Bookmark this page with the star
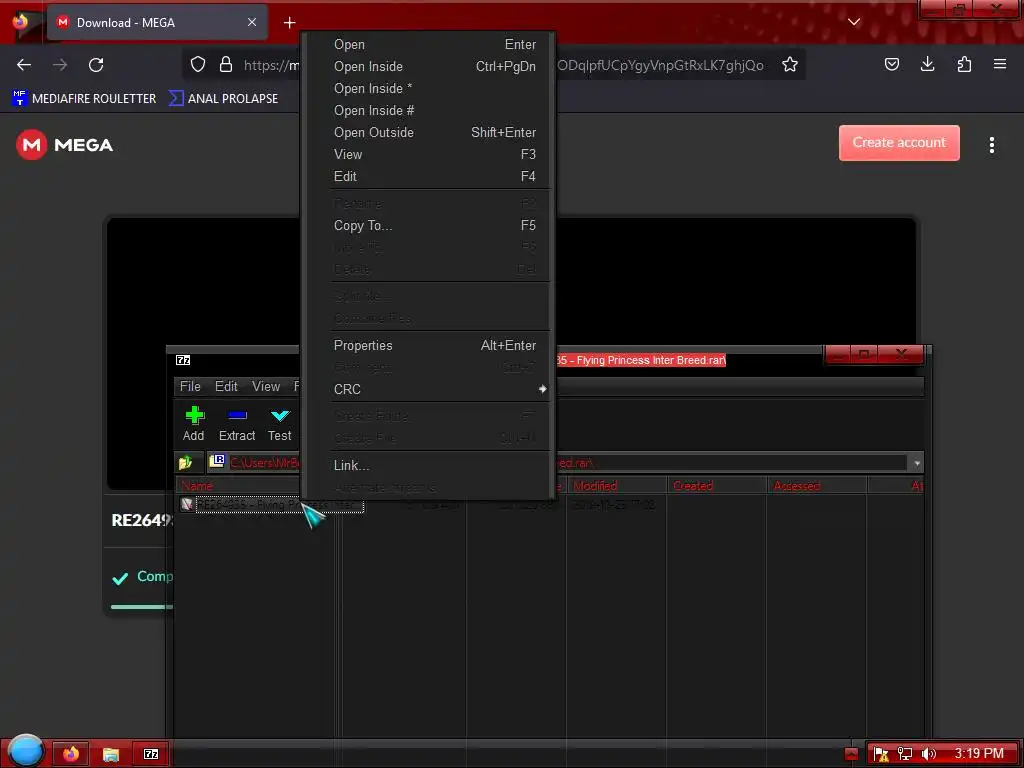The image size is (1024, 768). (790, 65)
